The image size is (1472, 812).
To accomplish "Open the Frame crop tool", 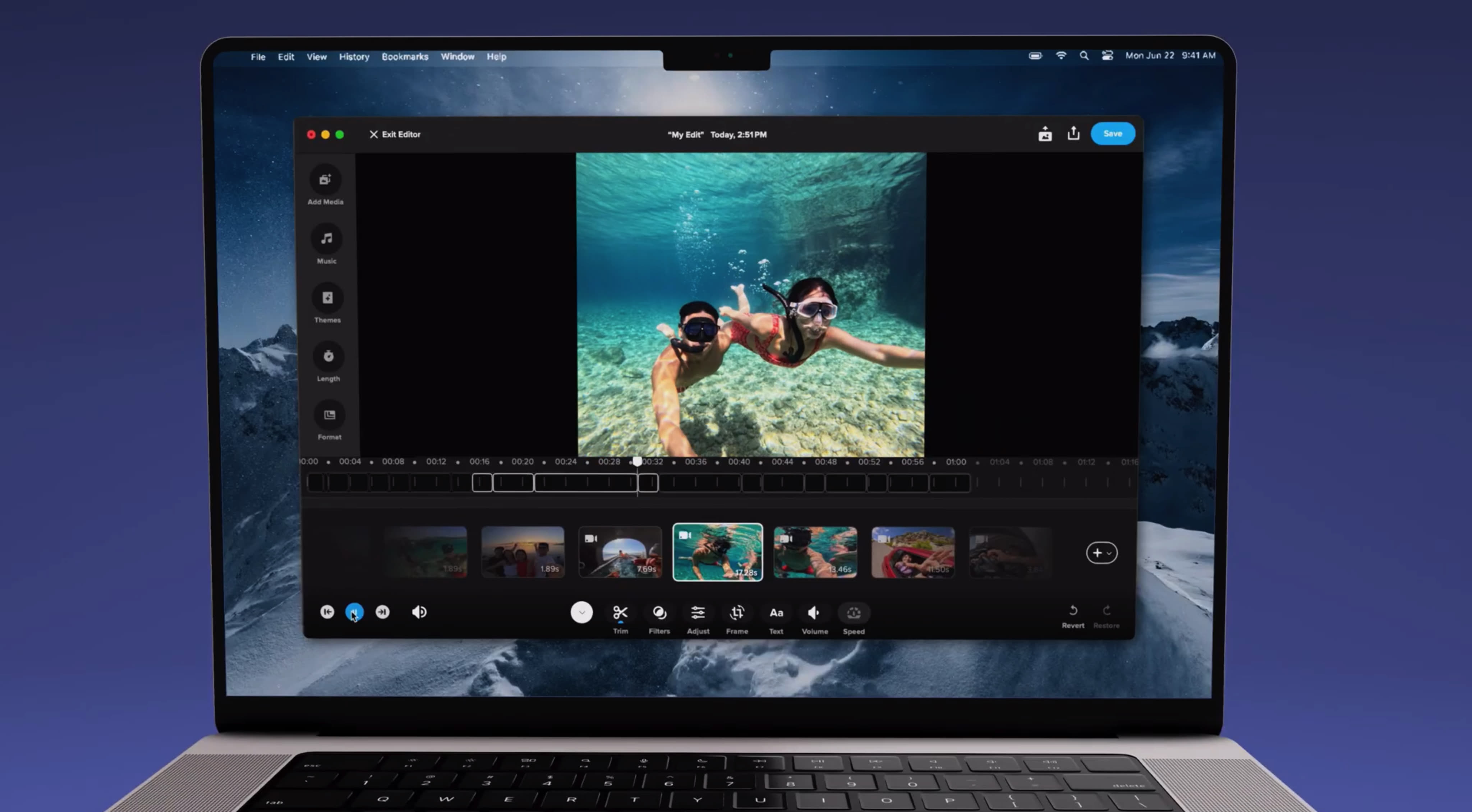I will click(x=737, y=612).
